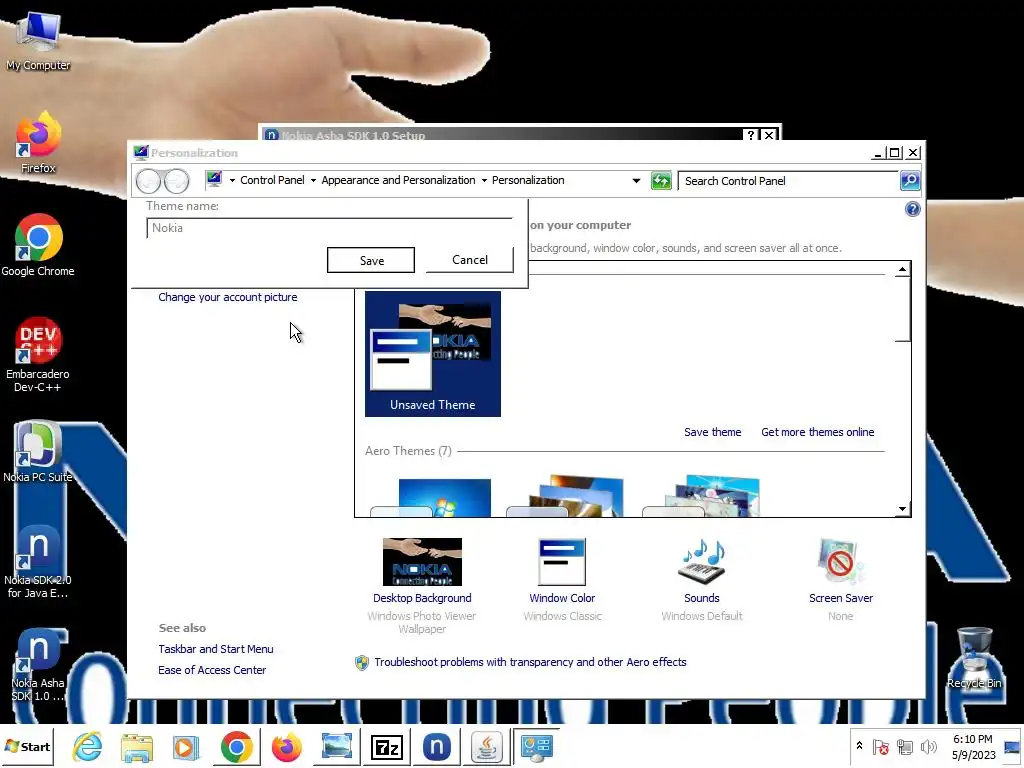Switch to Nokia setup taskbar icon

click(x=436, y=746)
